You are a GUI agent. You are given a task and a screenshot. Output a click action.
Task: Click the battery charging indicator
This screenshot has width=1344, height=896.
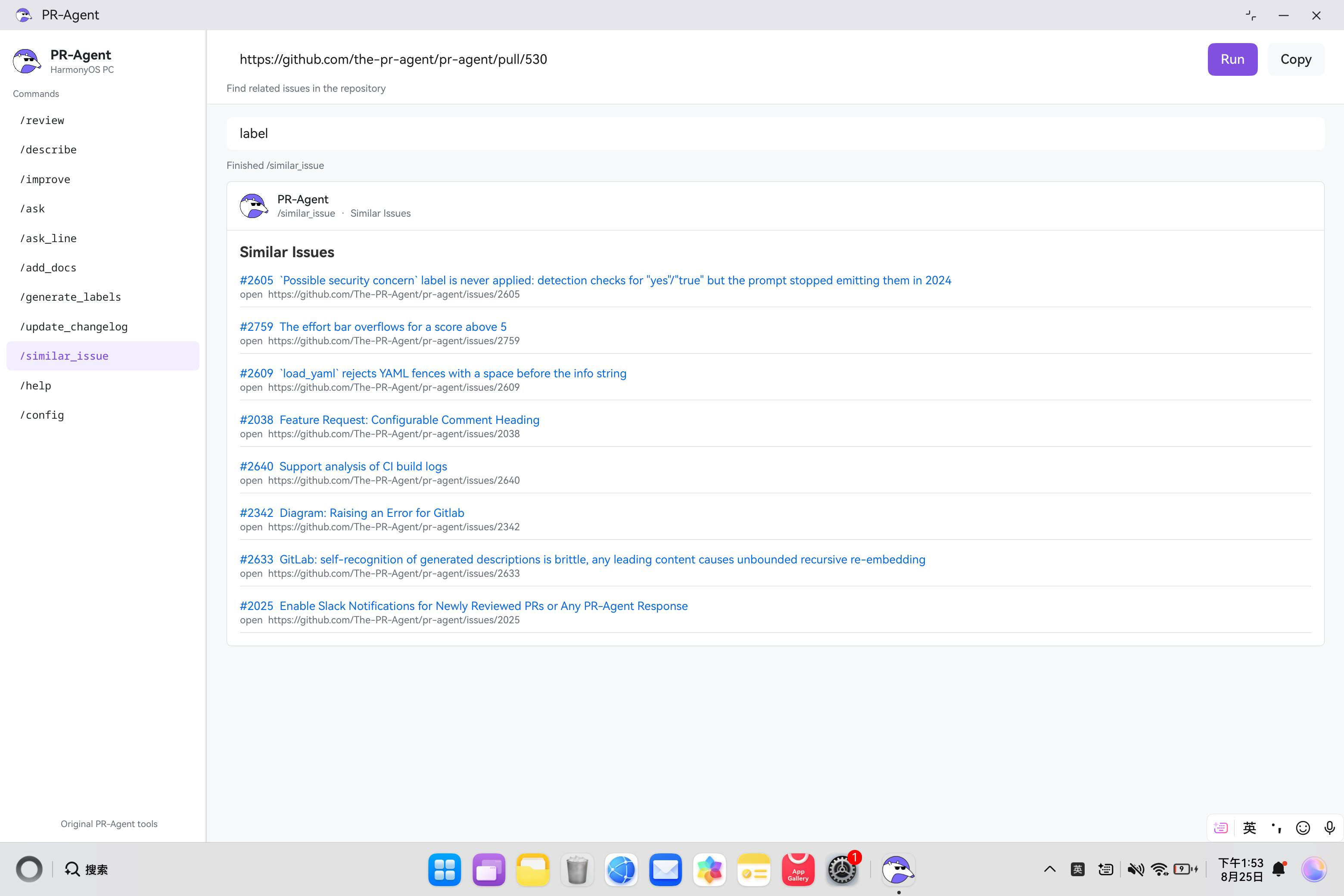1186,869
